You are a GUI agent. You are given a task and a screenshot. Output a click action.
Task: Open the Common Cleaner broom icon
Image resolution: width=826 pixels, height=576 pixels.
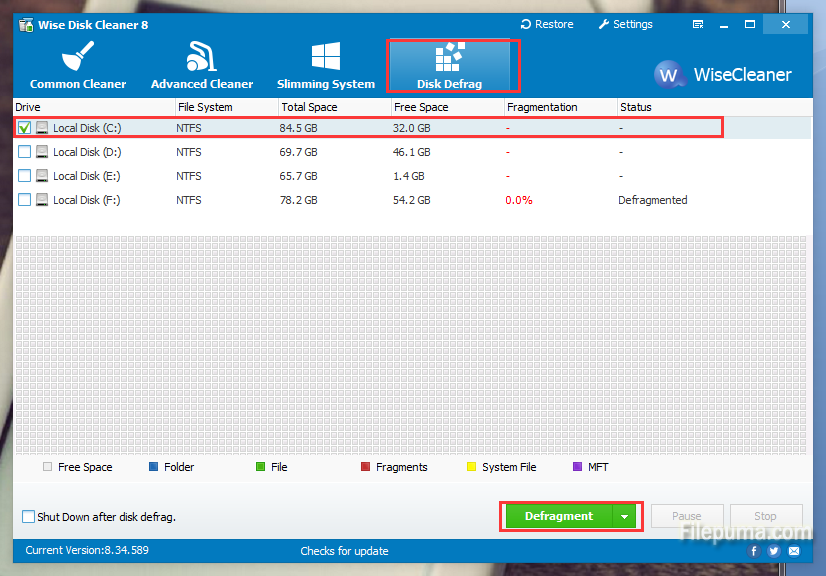click(x=76, y=58)
